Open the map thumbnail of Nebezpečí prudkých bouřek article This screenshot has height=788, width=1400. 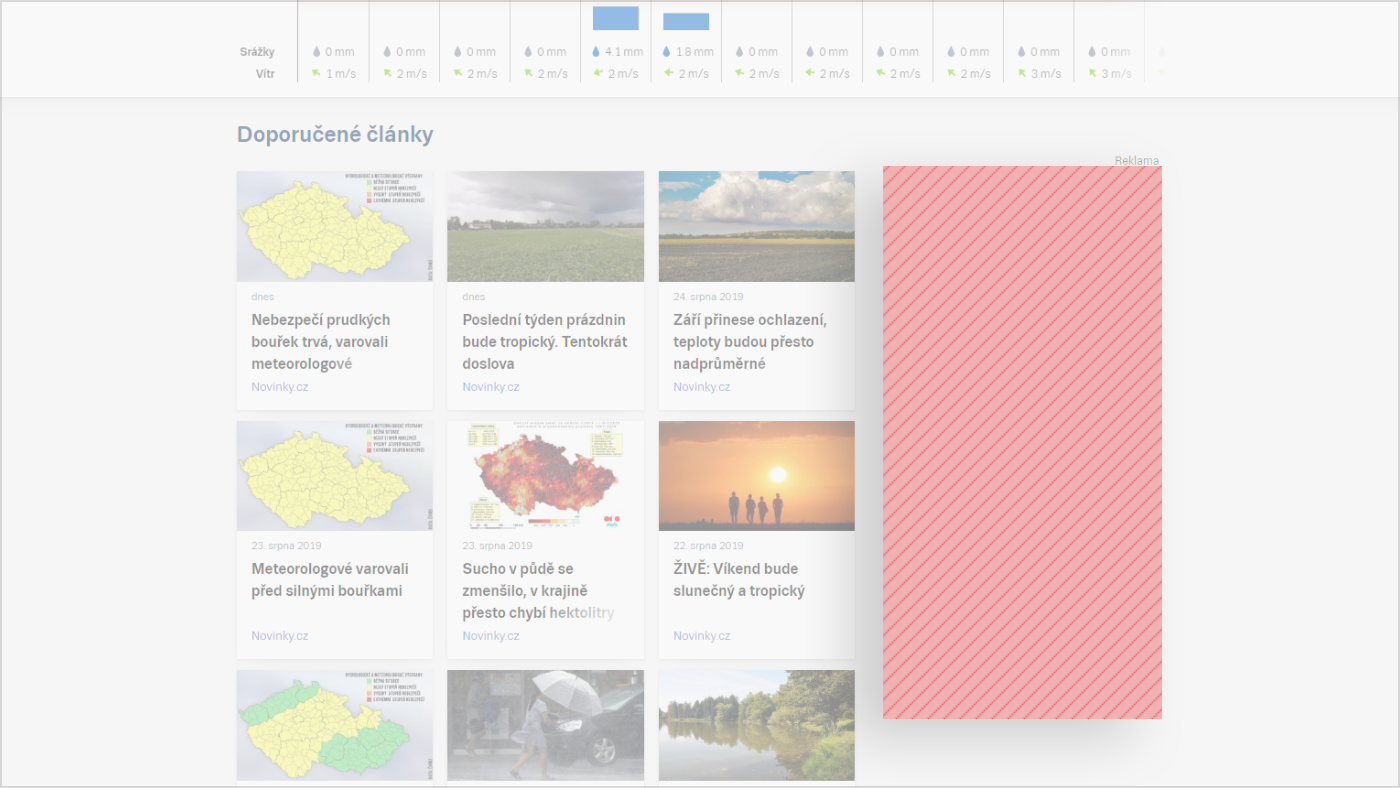coord(335,226)
